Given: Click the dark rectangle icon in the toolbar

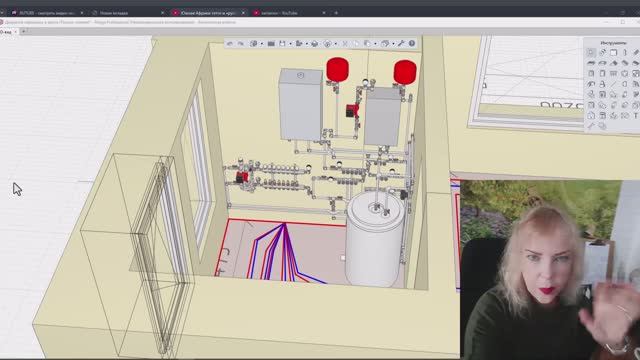Looking at the screenshot, I should point(271,44).
